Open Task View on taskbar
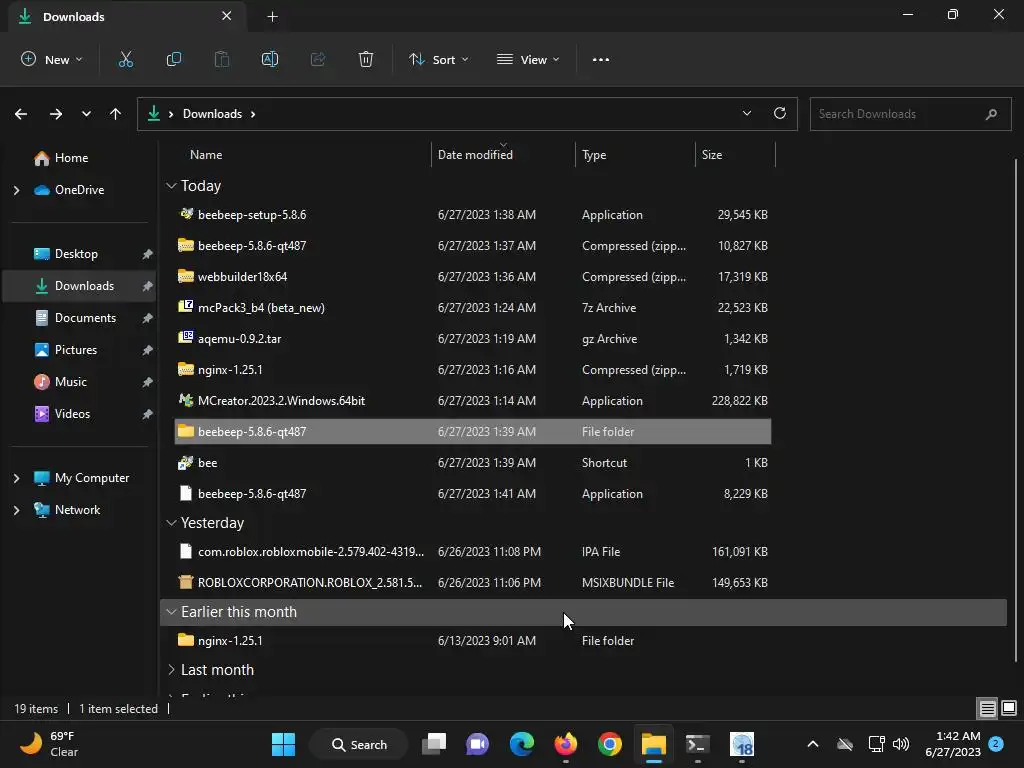 coord(434,744)
